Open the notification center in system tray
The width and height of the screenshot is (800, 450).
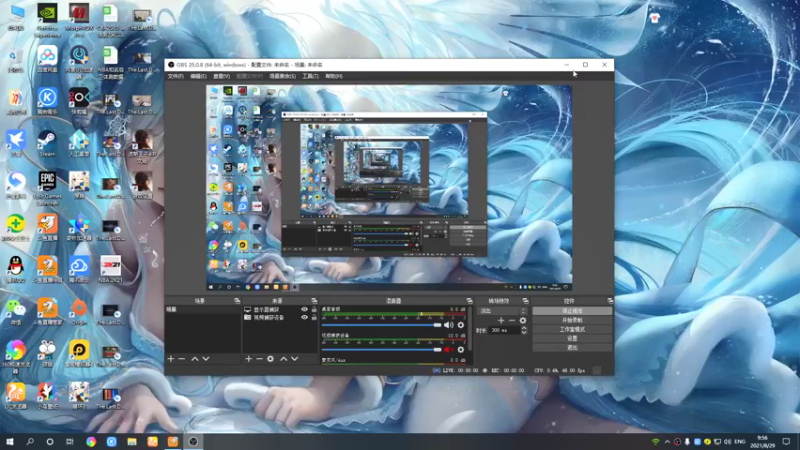click(x=786, y=442)
